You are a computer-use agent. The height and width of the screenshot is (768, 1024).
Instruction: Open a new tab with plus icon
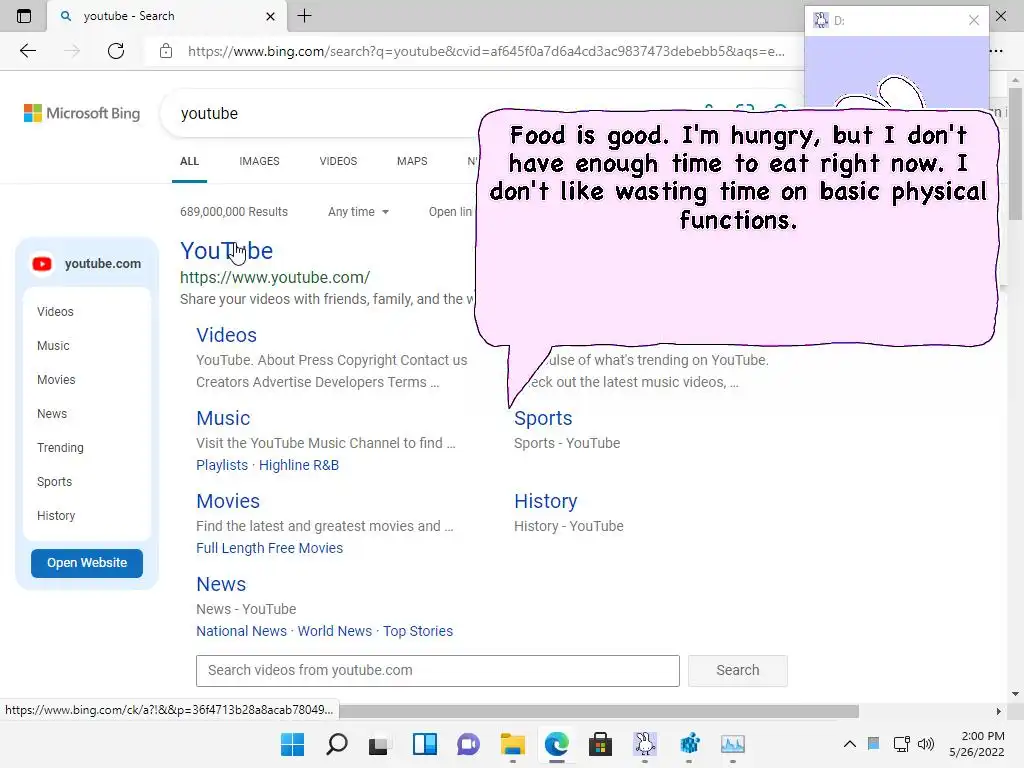pyautogui.click(x=304, y=16)
